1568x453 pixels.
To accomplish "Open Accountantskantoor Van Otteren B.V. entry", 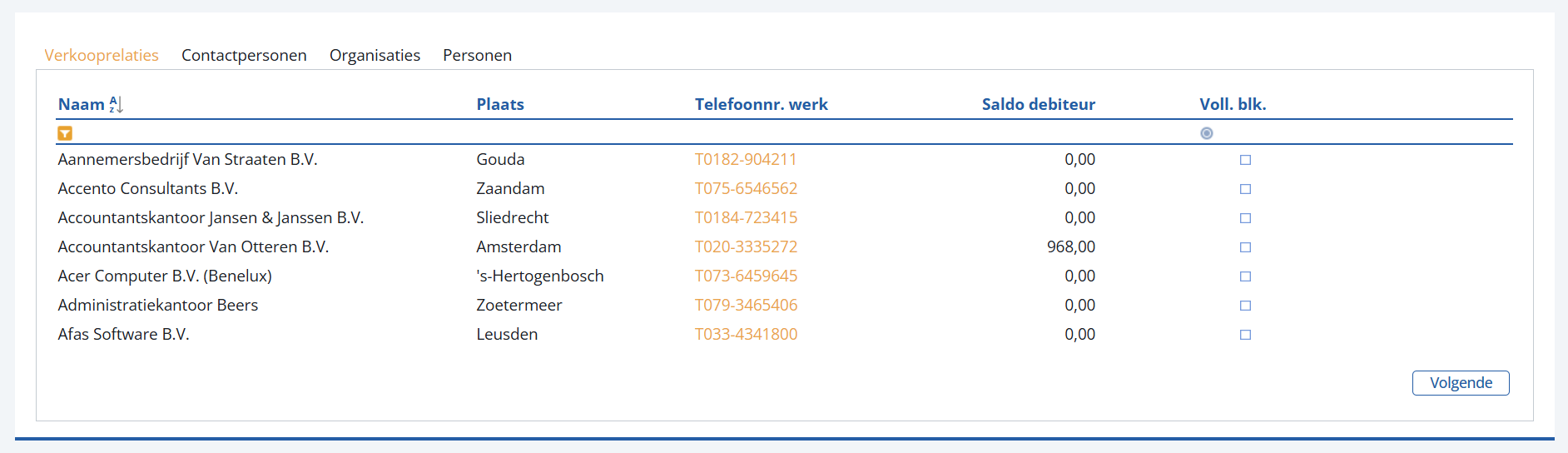I will tap(193, 246).
